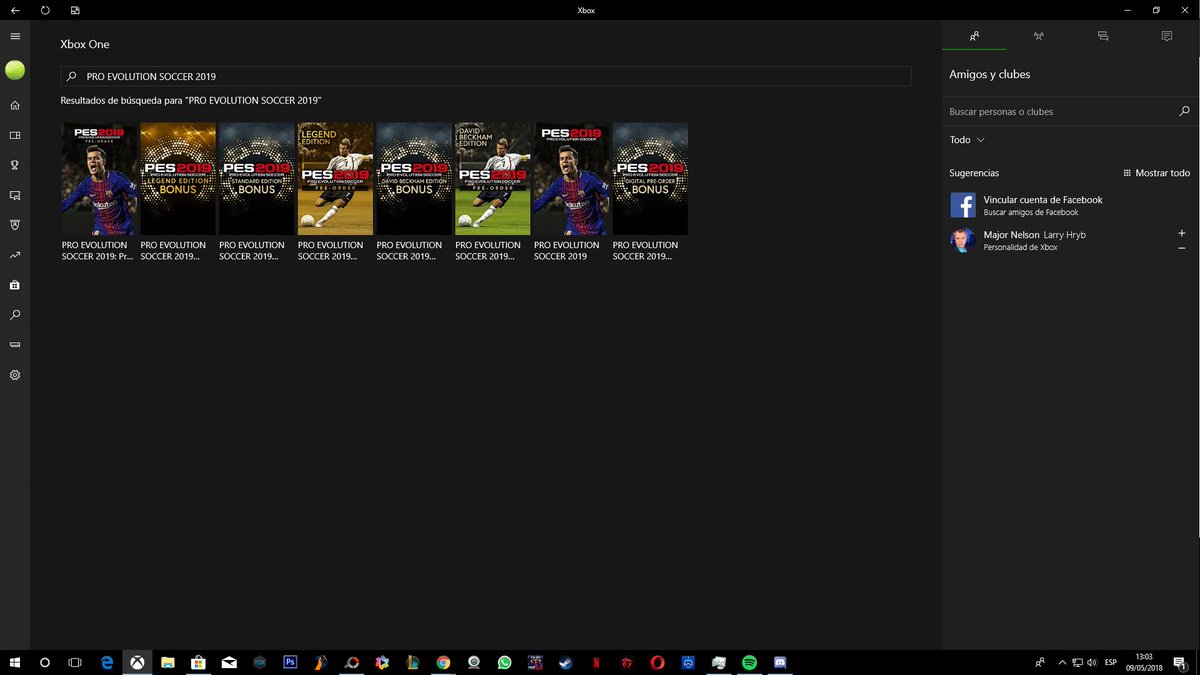Click 'Mostrar todo' suggestions link
This screenshot has height=675, width=1200.
(x=1156, y=173)
